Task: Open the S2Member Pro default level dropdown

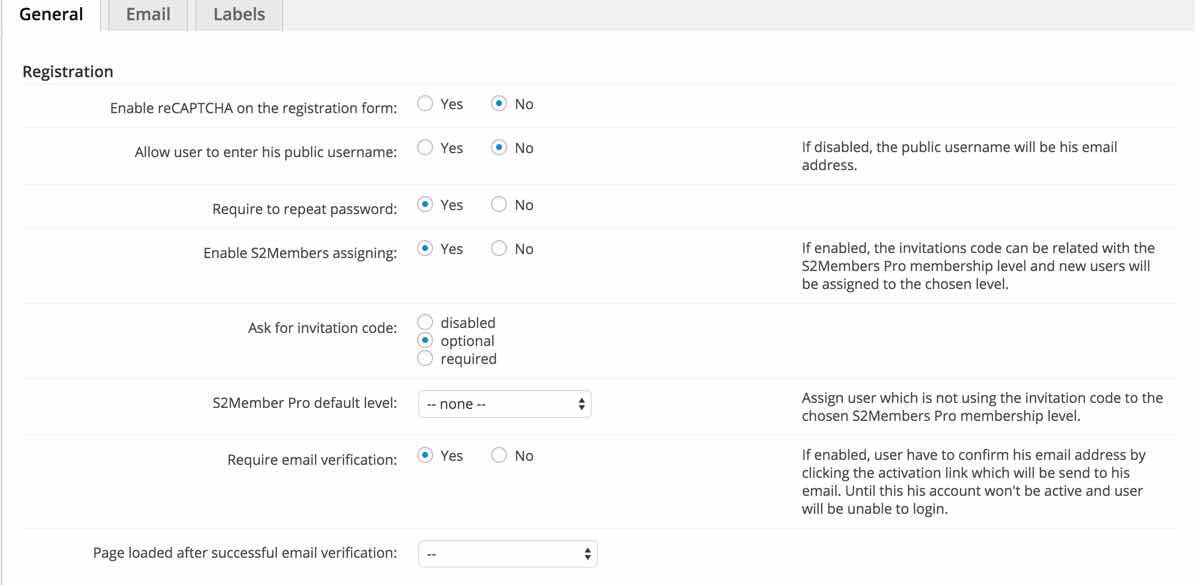Action: pos(506,404)
